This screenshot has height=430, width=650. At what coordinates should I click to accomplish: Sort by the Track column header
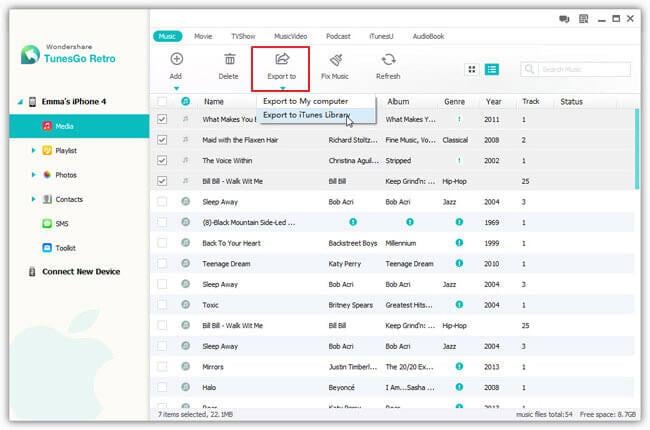click(531, 101)
